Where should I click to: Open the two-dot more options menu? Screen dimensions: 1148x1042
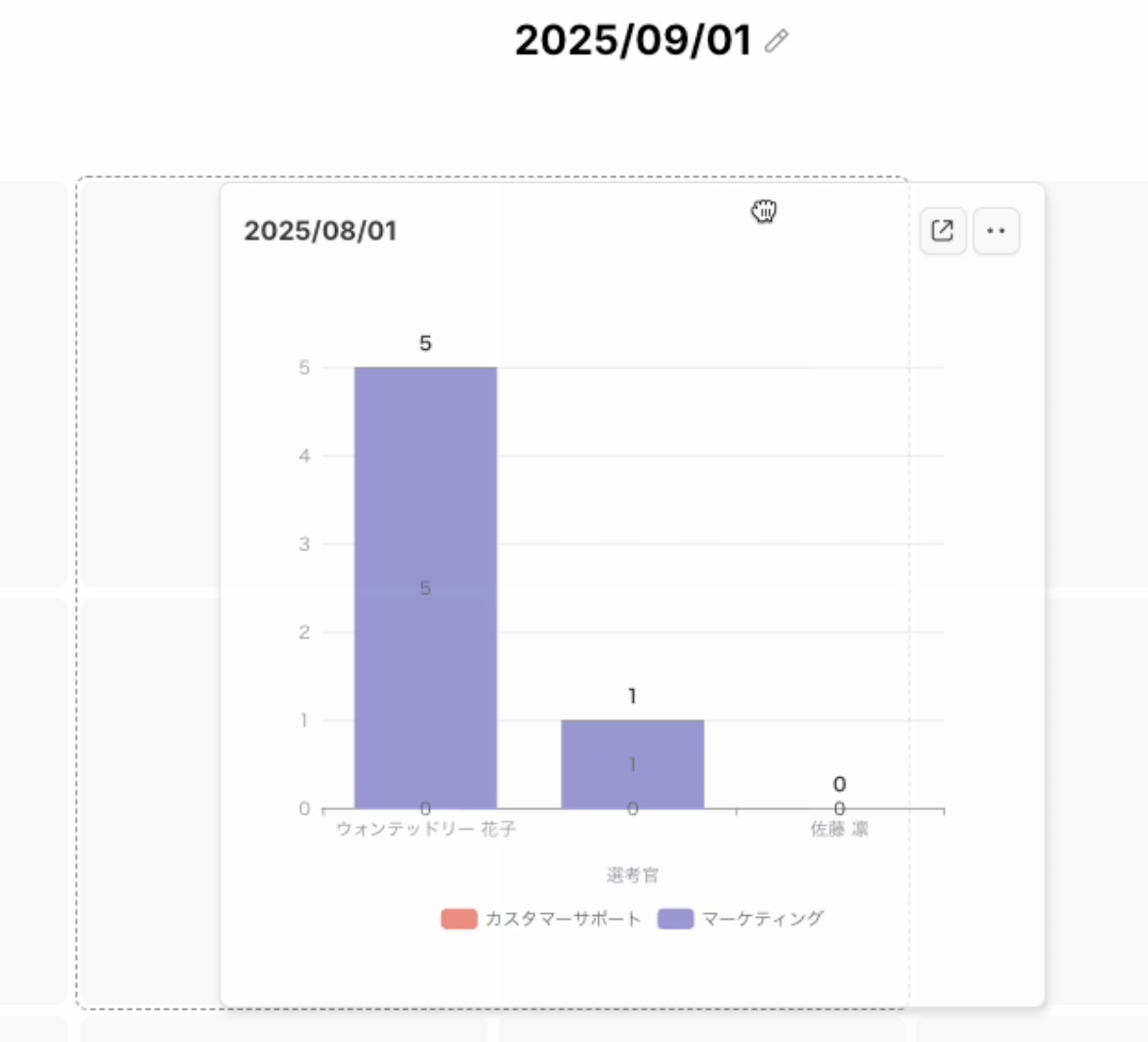point(997,231)
